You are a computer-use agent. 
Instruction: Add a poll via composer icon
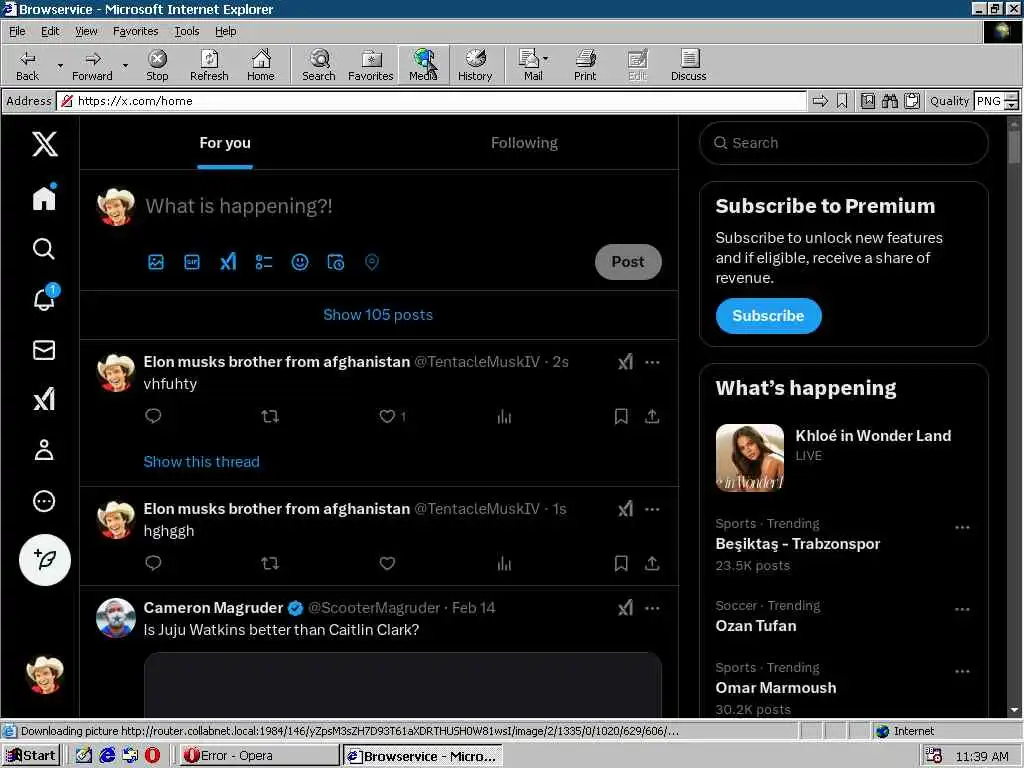[264, 263]
